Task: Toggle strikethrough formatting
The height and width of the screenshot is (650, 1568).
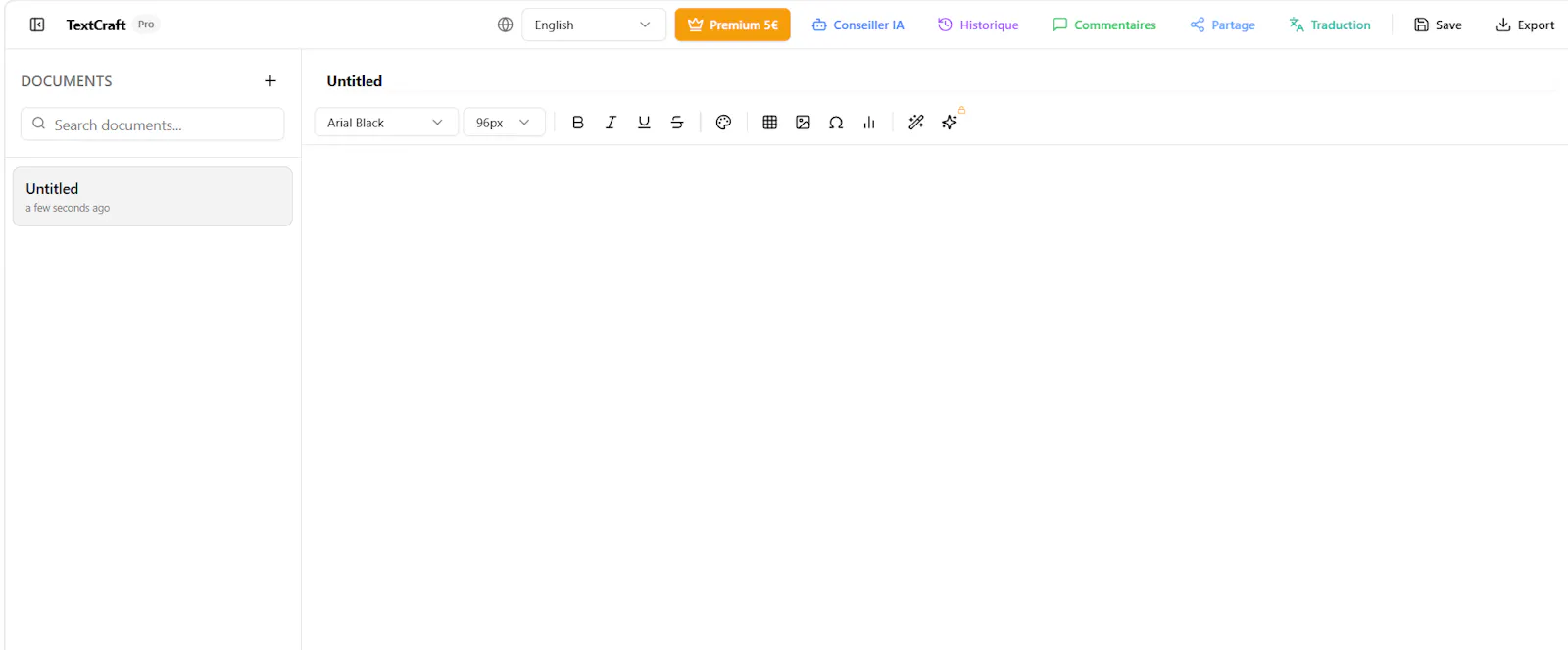Action: point(677,123)
